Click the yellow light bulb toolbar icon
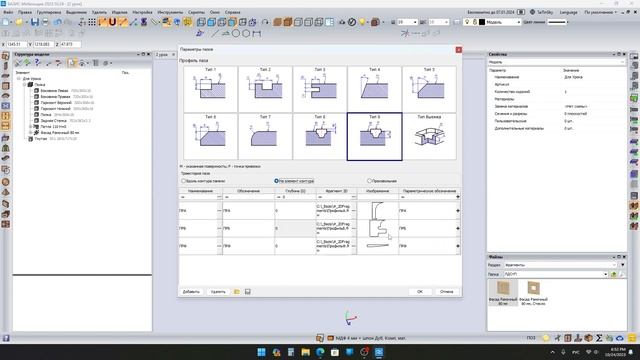The height and width of the screenshot is (360, 640). coord(362,22)
